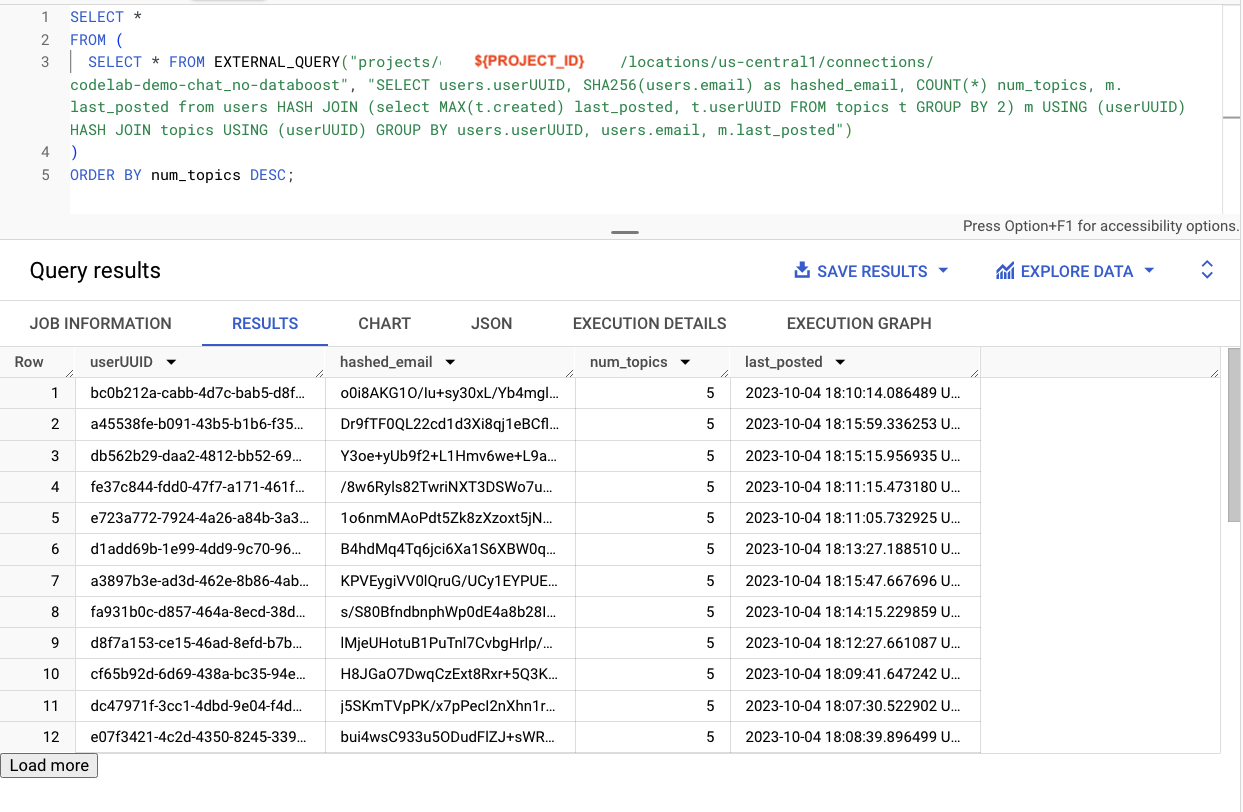The image size is (1243, 812).
Task: Click the Load more button
Action: coord(49,765)
